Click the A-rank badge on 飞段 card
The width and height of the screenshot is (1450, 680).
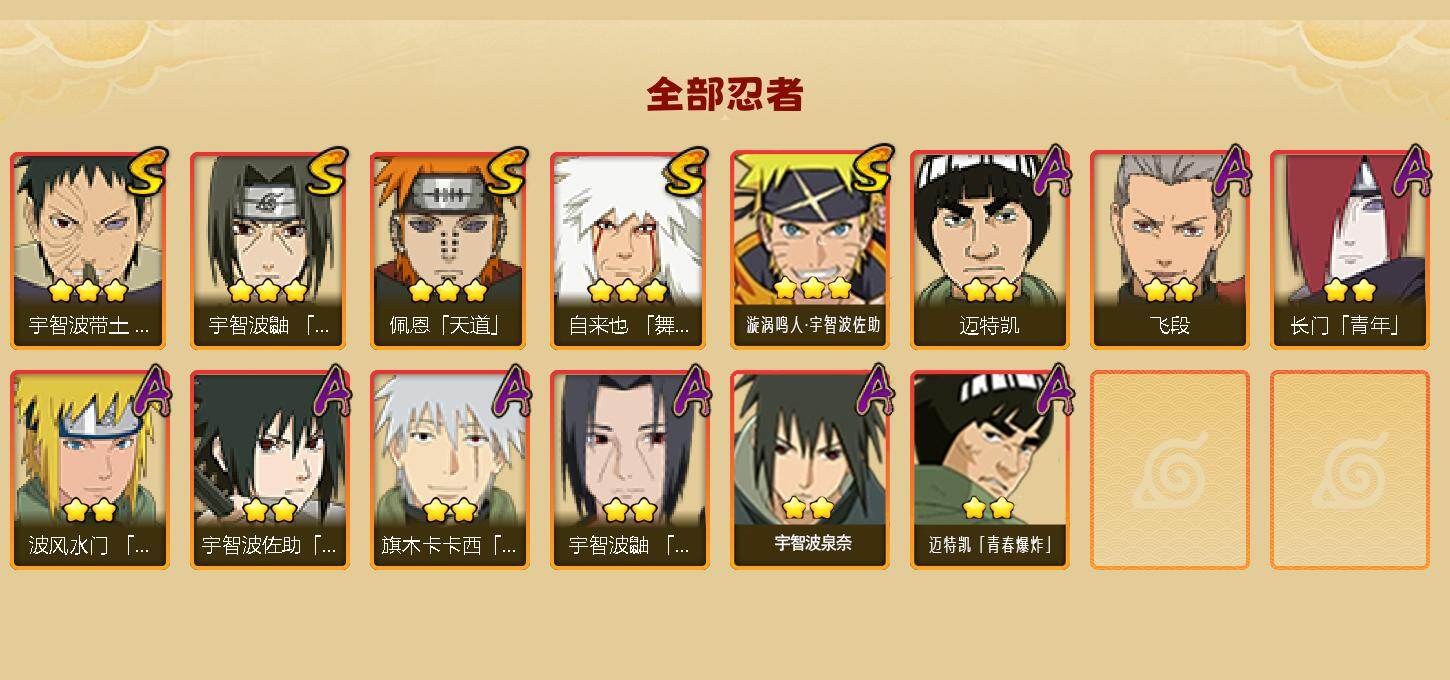(x=1232, y=172)
